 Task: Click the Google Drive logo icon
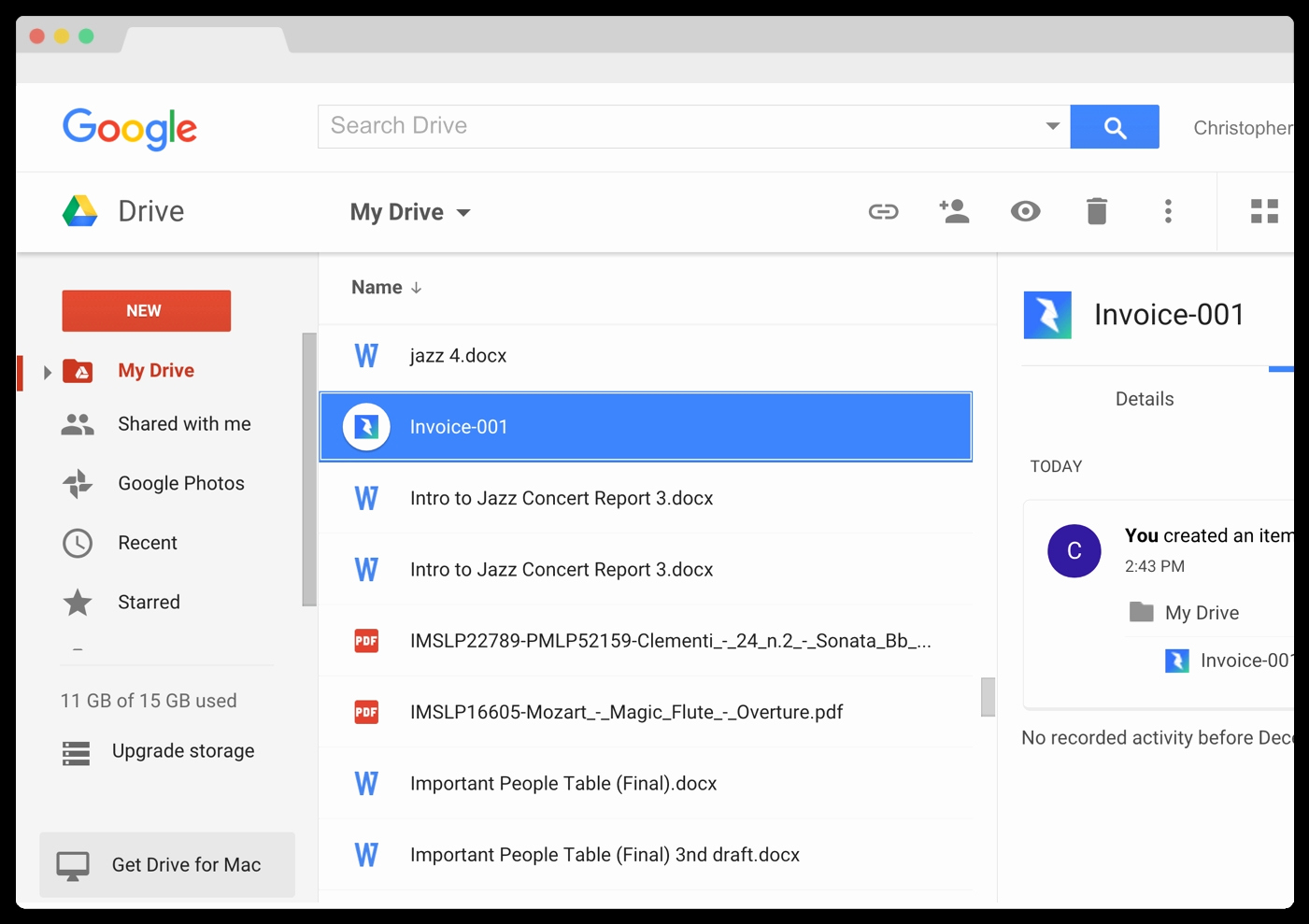click(x=80, y=211)
